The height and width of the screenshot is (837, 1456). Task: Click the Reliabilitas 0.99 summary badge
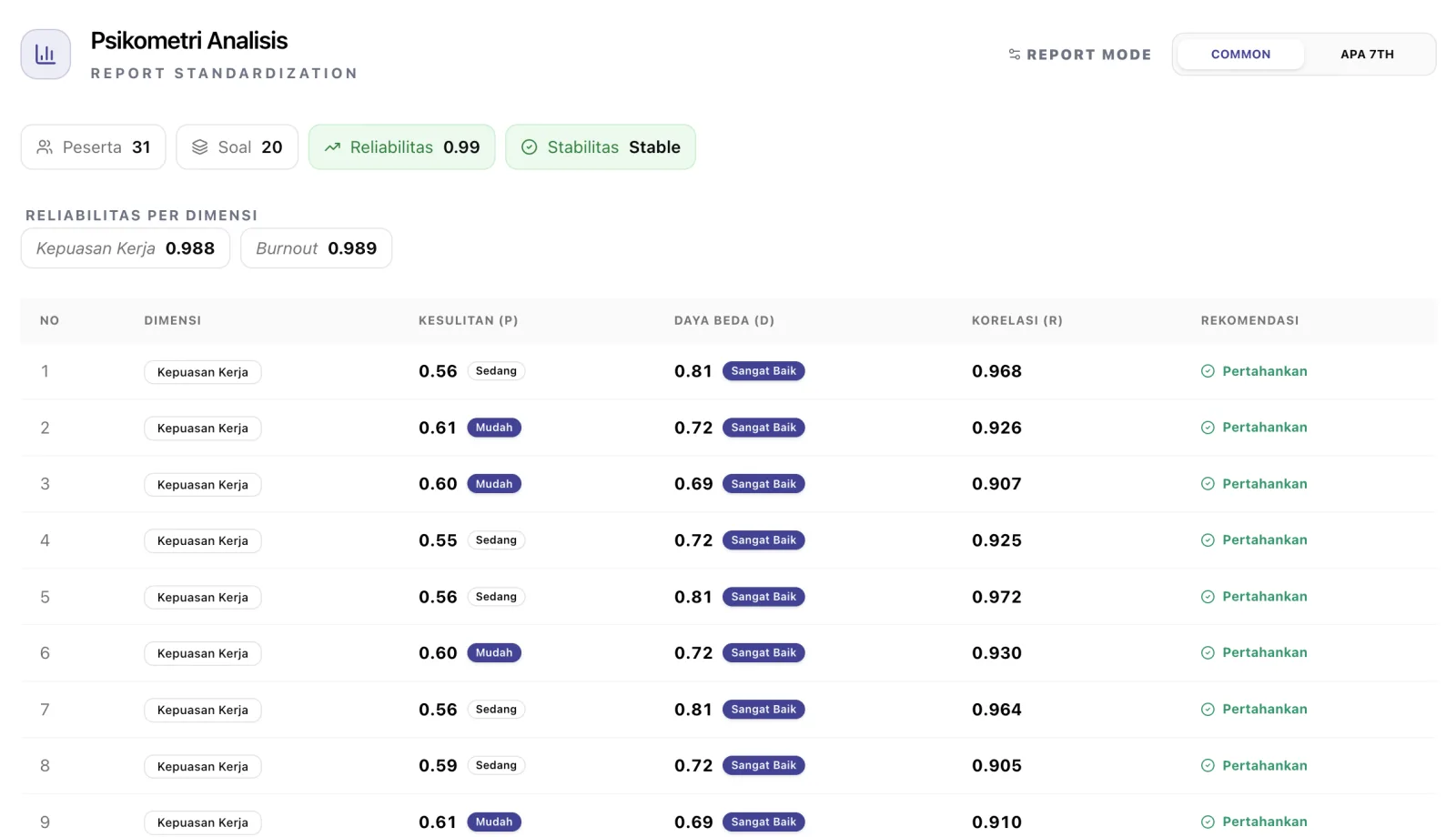click(x=401, y=147)
